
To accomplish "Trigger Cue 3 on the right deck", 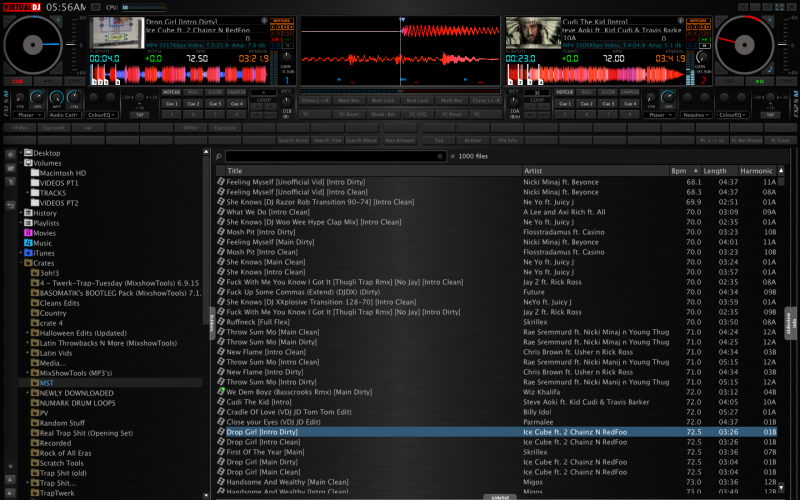I will tap(608, 104).
